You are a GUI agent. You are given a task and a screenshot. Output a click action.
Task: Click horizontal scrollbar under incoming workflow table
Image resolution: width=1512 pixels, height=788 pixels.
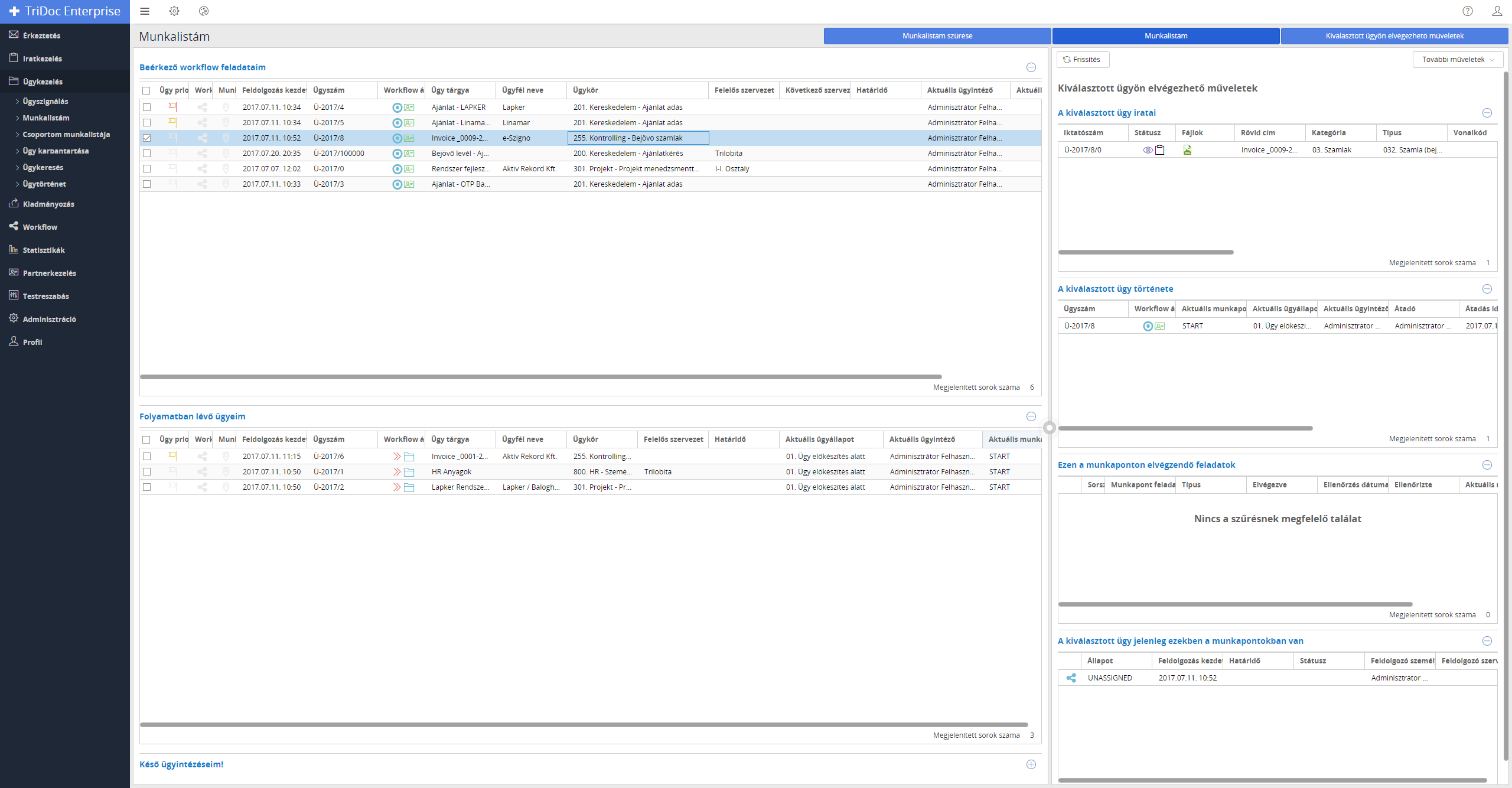[540, 377]
